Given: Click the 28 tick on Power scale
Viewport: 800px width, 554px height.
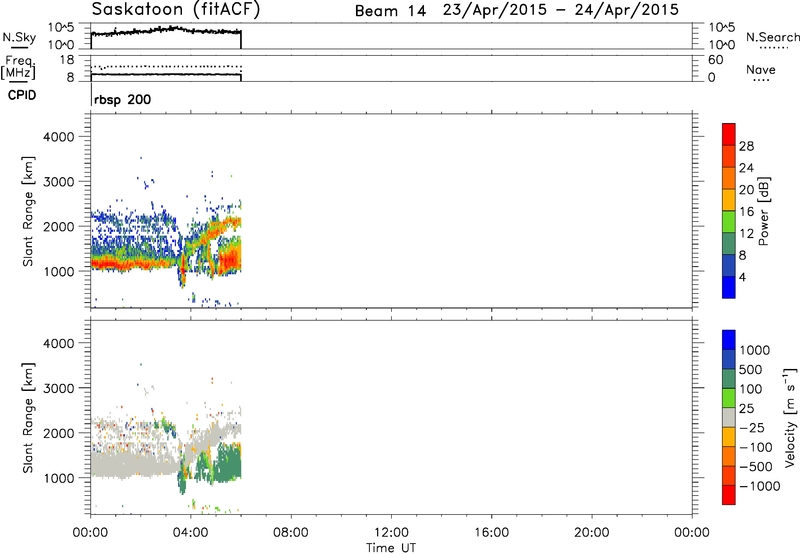Looking at the screenshot, I should (x=746, y=146).
